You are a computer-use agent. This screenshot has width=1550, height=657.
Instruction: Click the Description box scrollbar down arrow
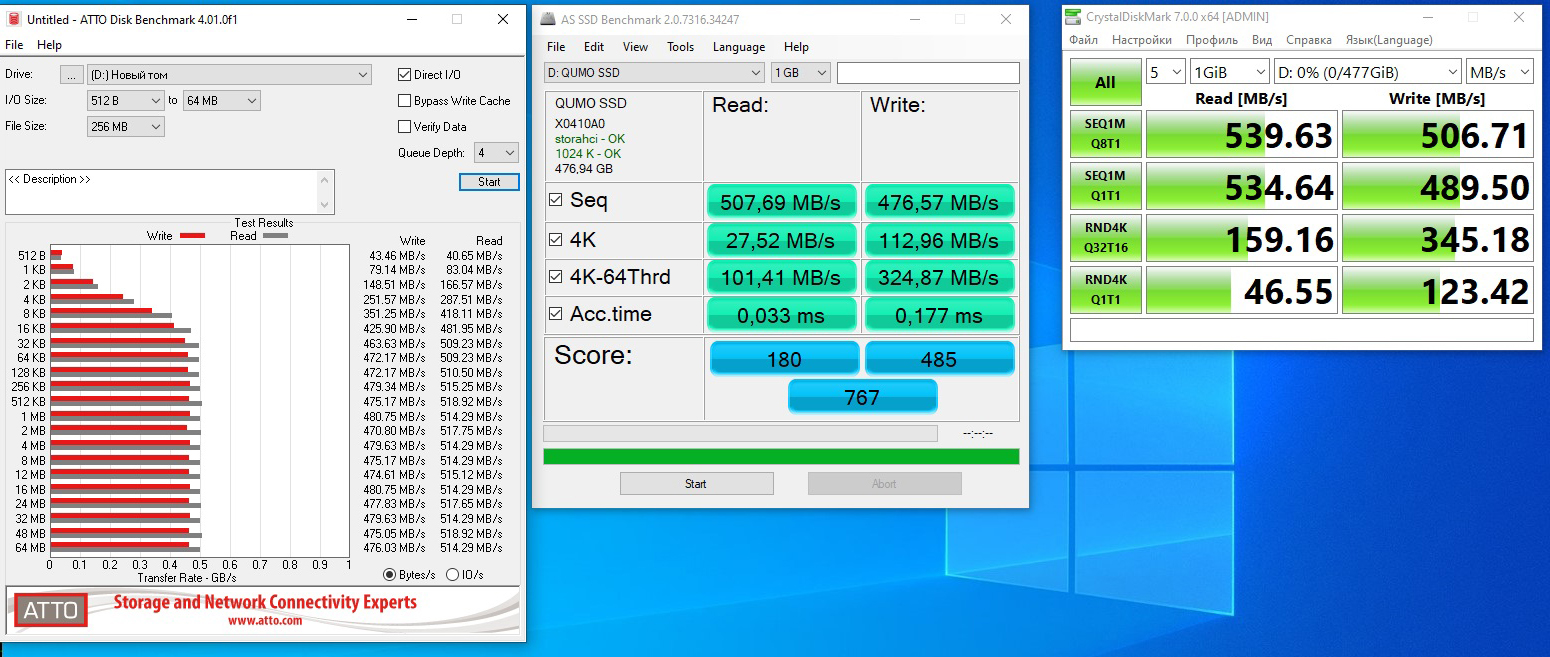click(325, 204)
